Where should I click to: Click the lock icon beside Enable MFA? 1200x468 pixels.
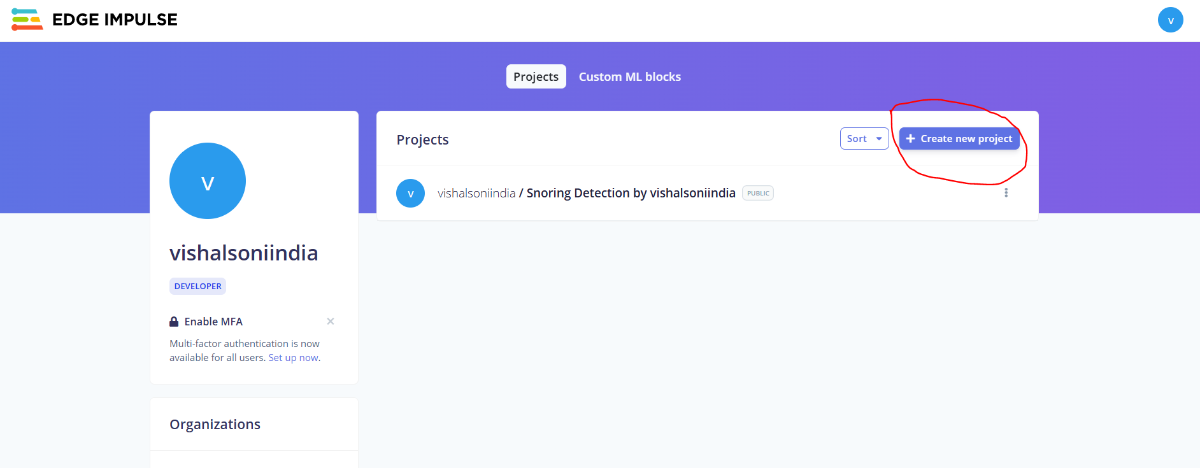[x=174, y=322]
